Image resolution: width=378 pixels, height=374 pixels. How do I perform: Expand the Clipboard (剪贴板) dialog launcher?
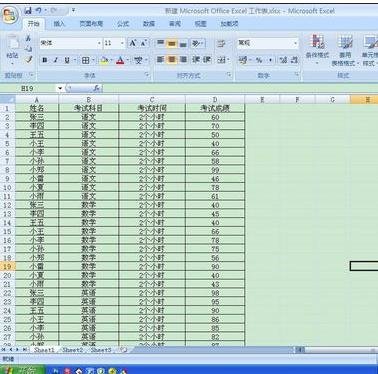pos(31,75)
